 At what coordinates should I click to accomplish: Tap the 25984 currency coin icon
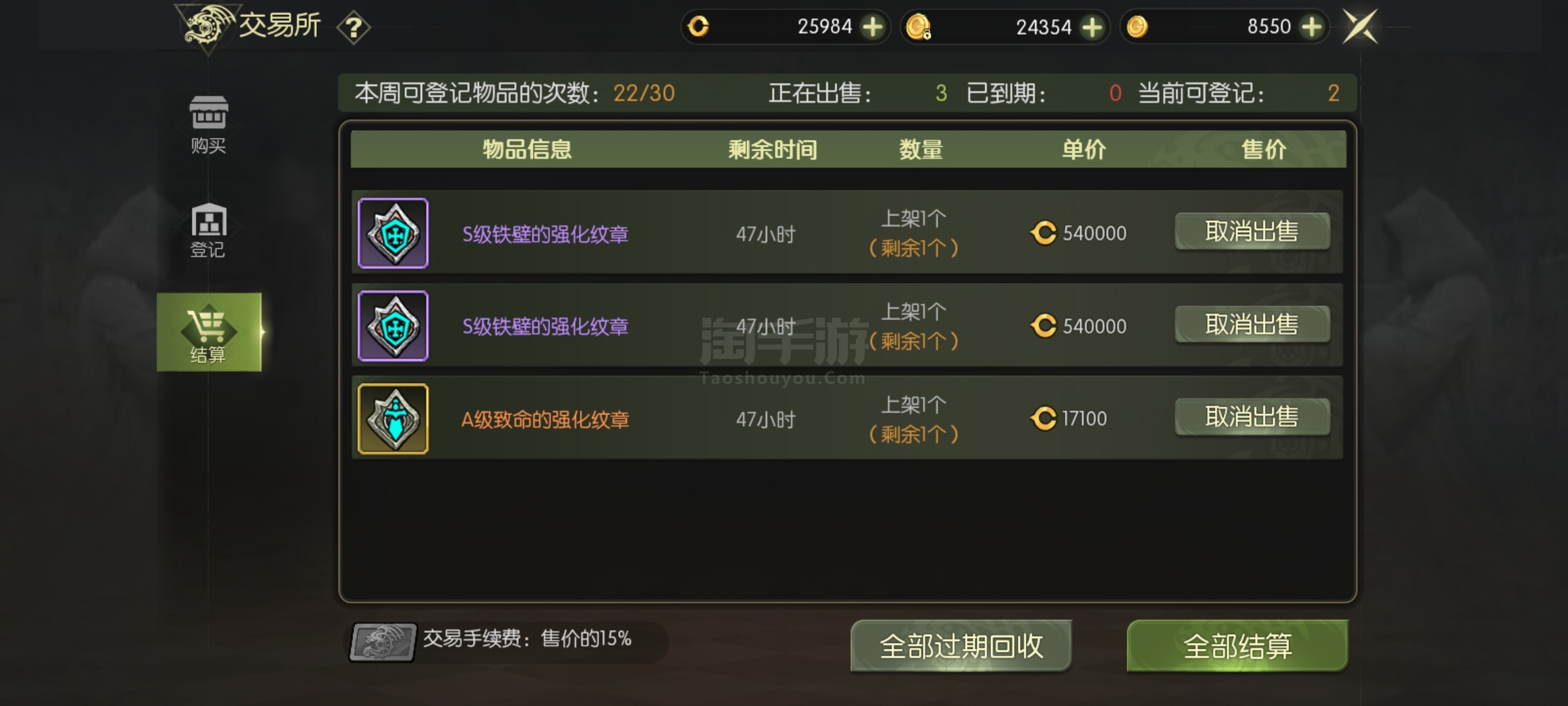pos(698,27)
